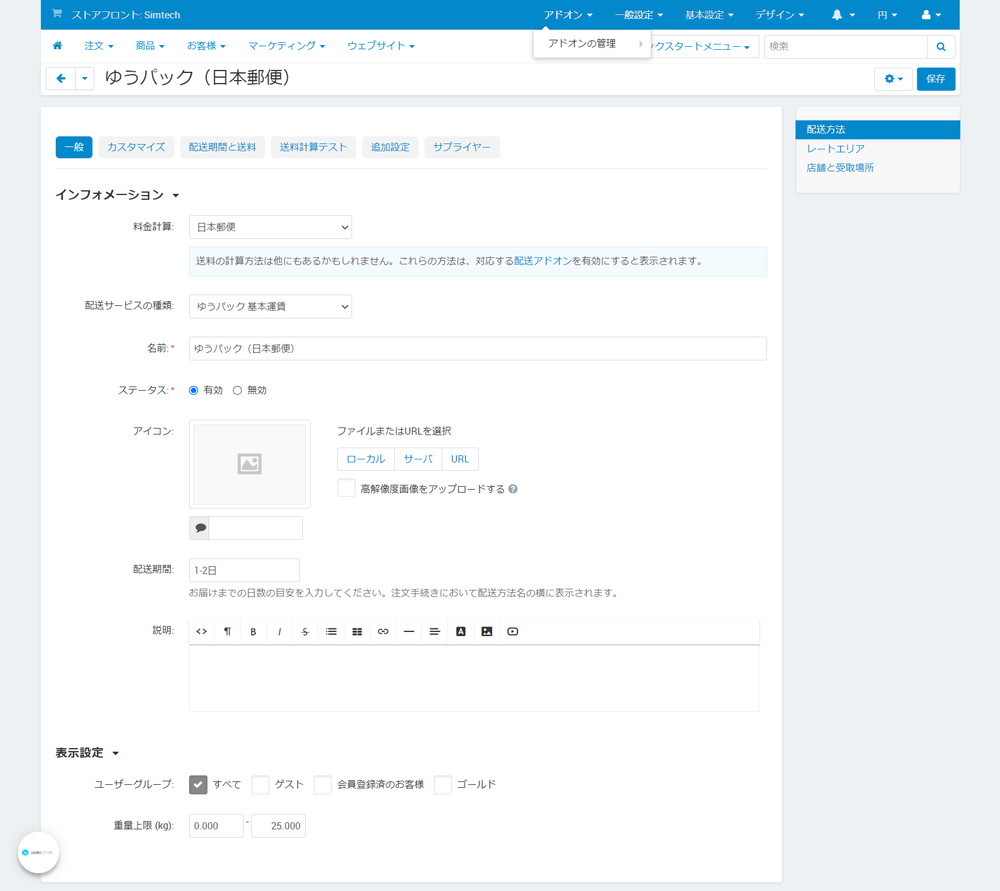
Task: Uncheck the すべて user group checkbox
Action: [x=198, y=784]
